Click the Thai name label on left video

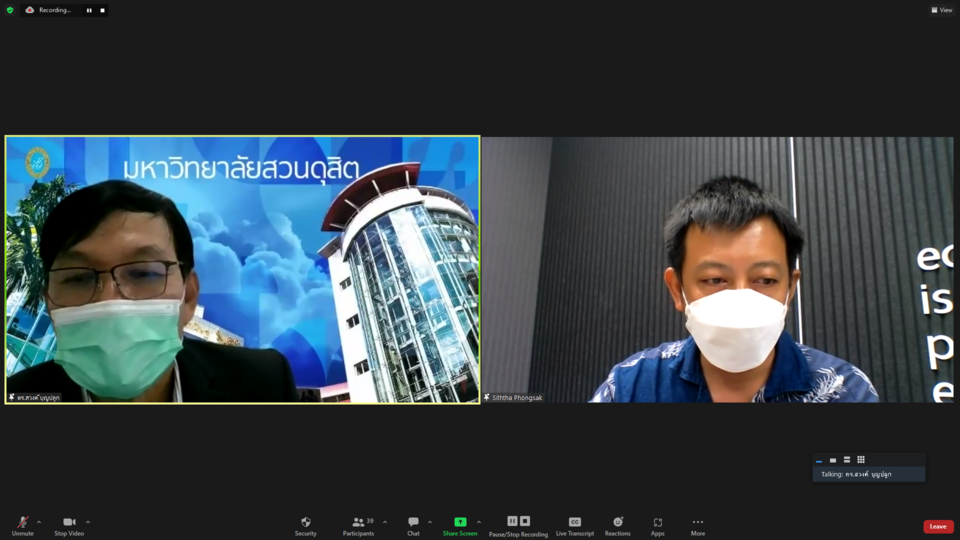coord(38,398)
